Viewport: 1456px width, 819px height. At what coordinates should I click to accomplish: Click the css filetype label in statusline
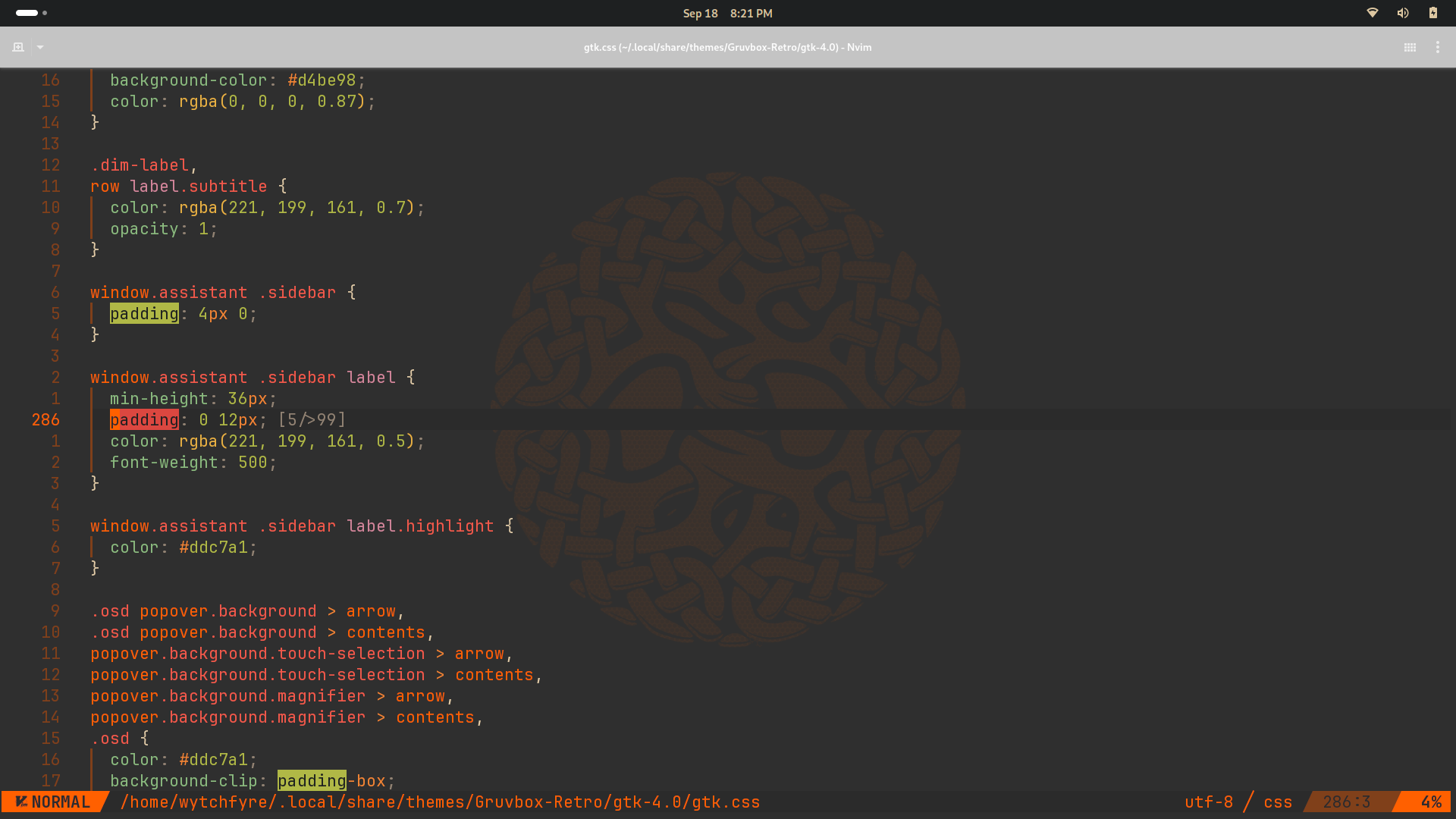1278,802
